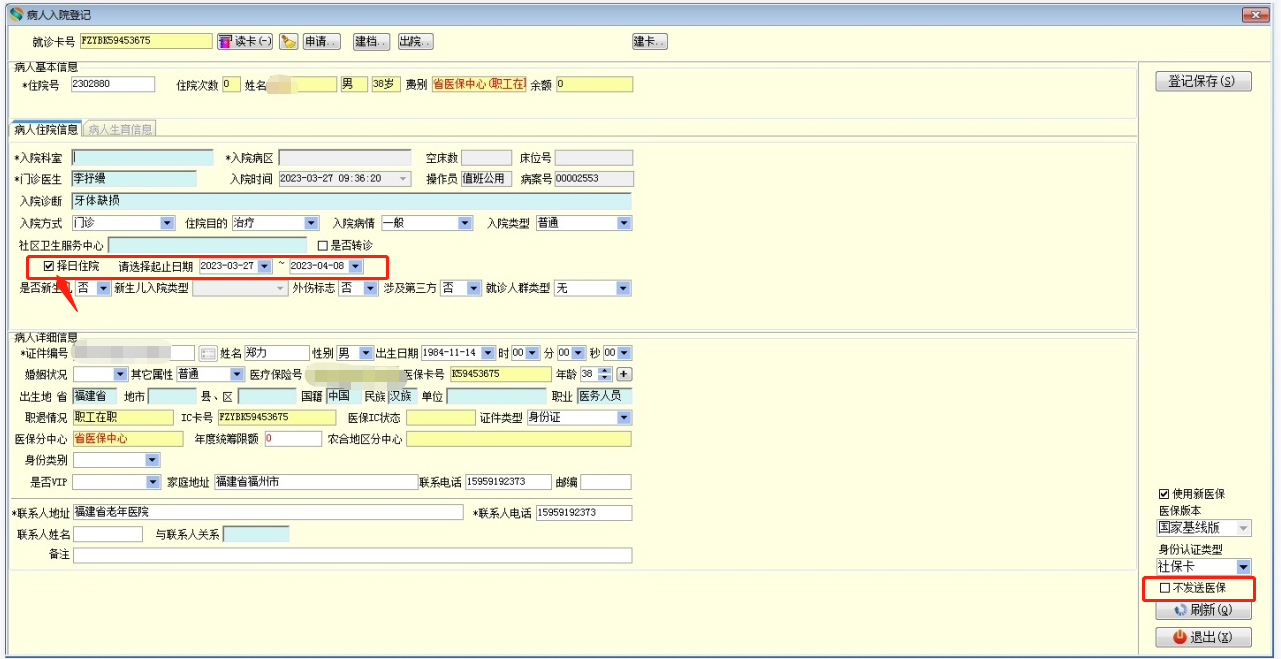Open the birth hour 时 dropdown

click(532, 353)
